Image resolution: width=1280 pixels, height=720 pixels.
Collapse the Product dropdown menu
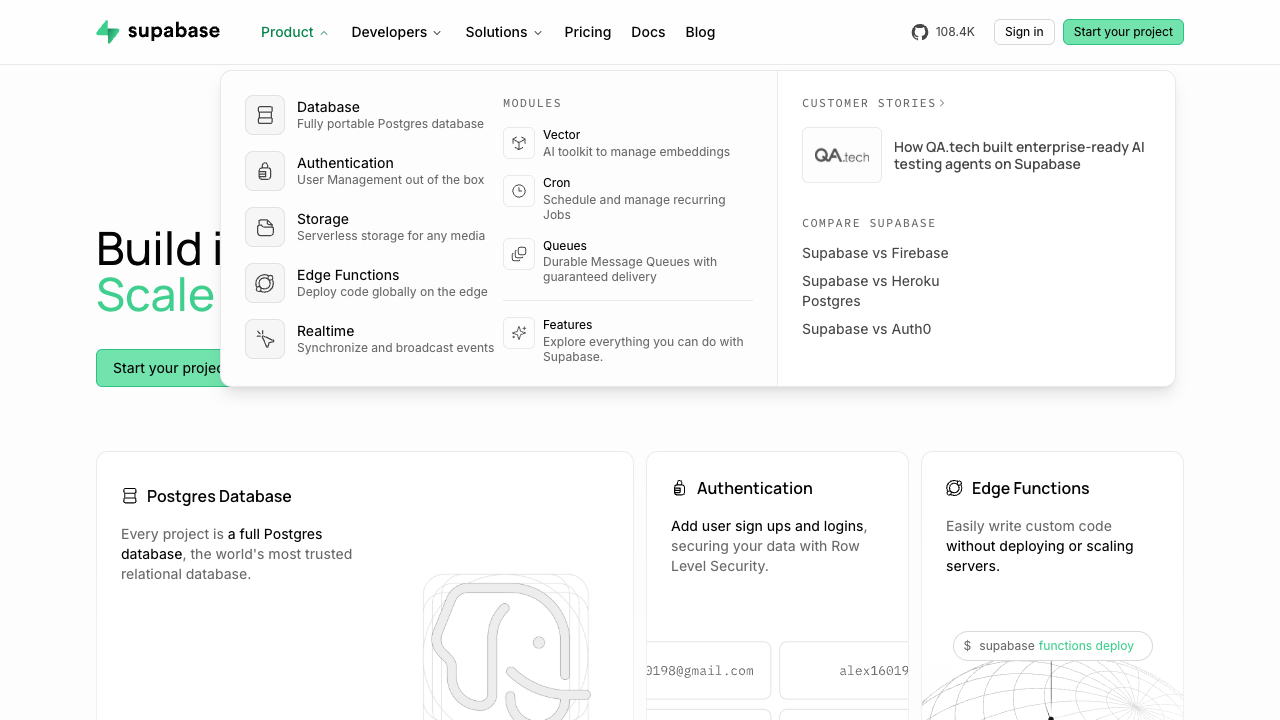click(x=294, y=32)
